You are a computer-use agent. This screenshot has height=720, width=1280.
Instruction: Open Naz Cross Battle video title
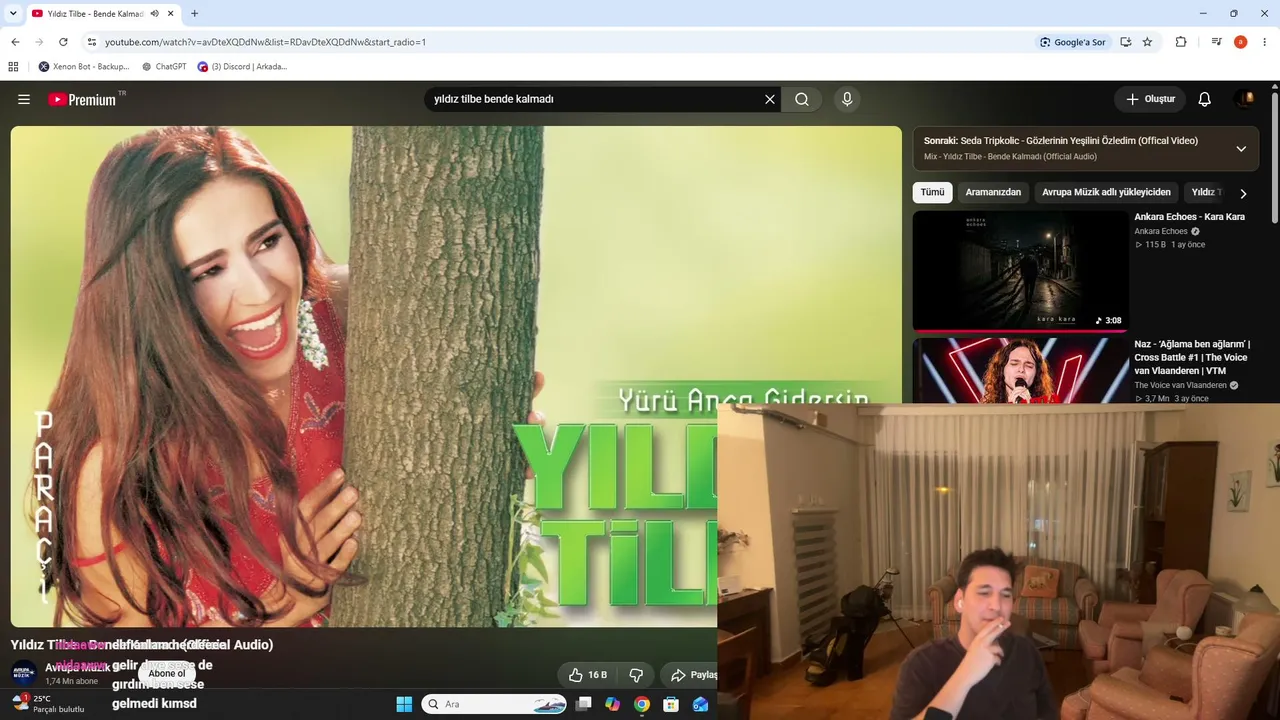click(x=1192, y=357)
